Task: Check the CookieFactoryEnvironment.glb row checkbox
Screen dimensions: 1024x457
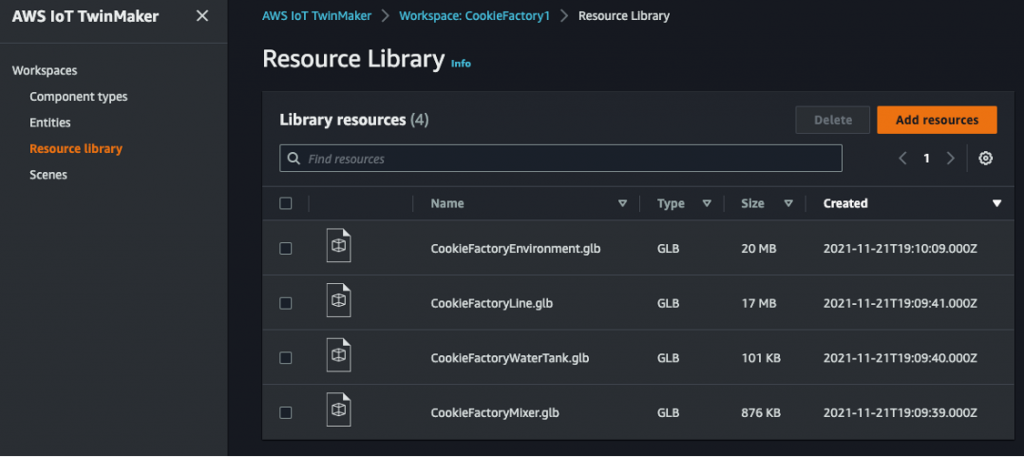Action: coord(285,249)
